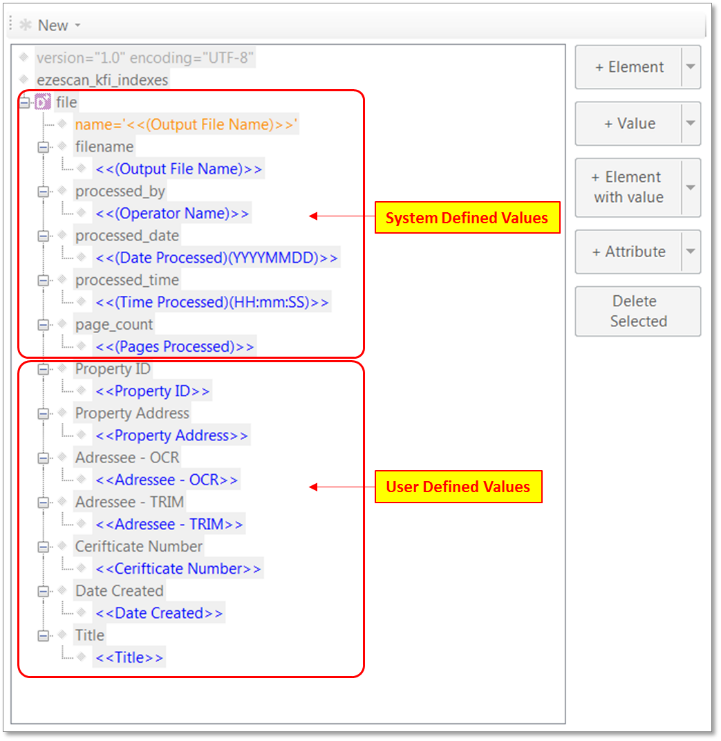The image size is (721, 741).
Task: Select the <<Title>> value node
Action: [x=130, y=657]
